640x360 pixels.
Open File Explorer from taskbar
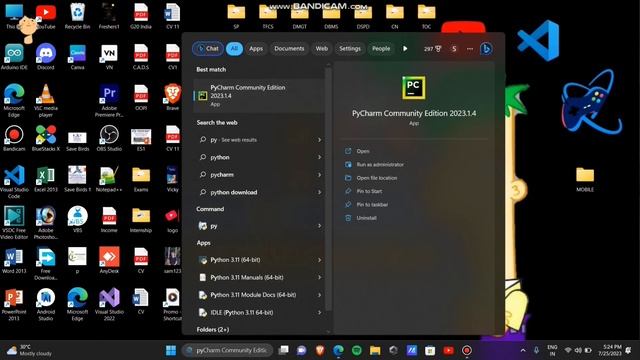(375, 350)
